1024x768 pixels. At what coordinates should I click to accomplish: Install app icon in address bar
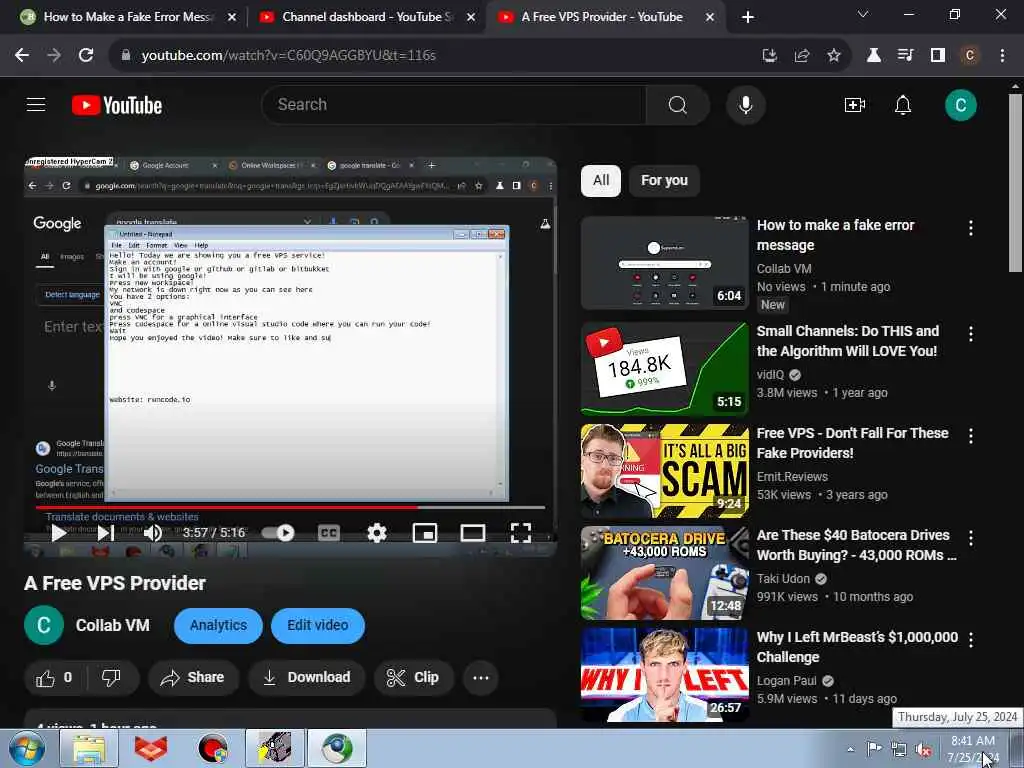pyautogui.click(x=770, y=56)
